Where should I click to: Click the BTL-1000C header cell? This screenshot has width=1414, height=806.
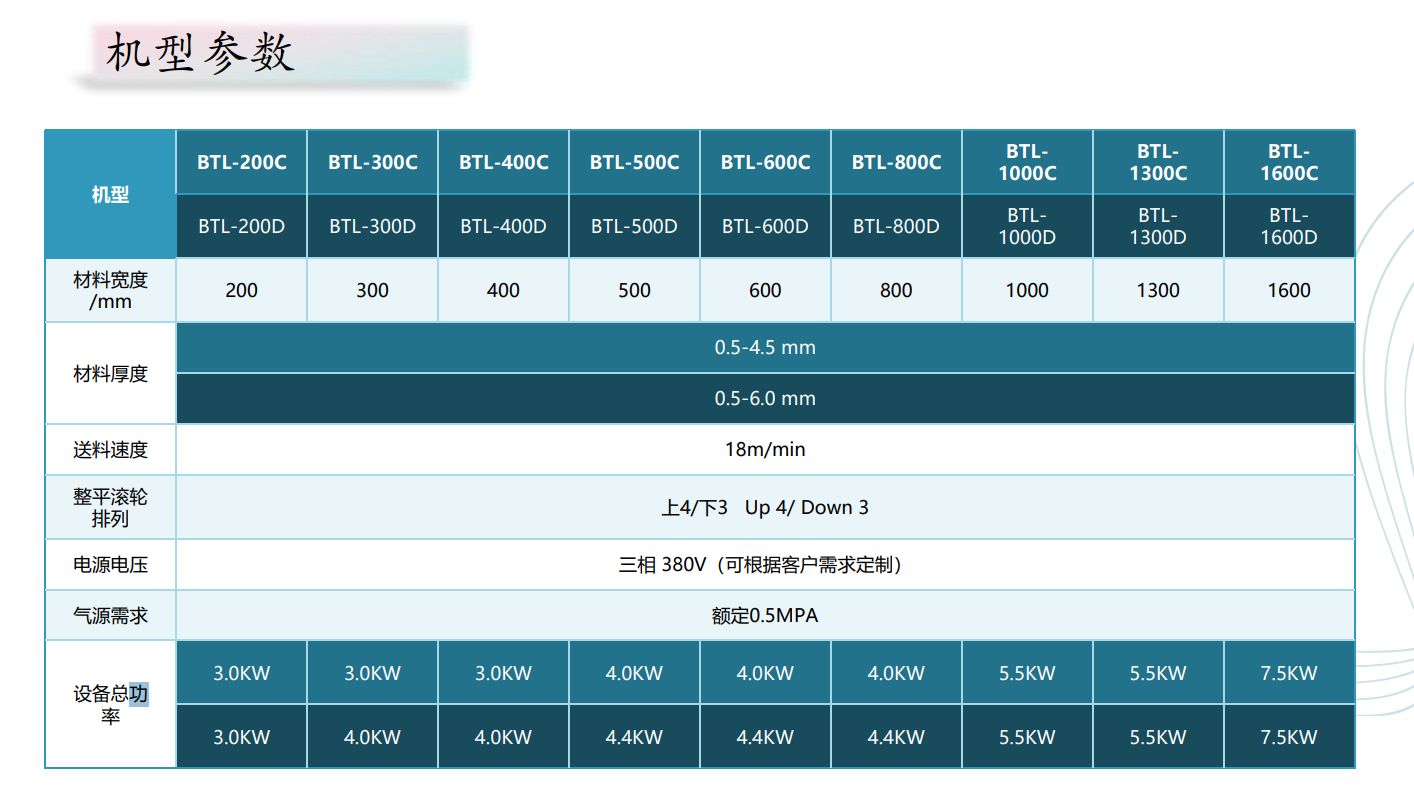pos(1027,162)
